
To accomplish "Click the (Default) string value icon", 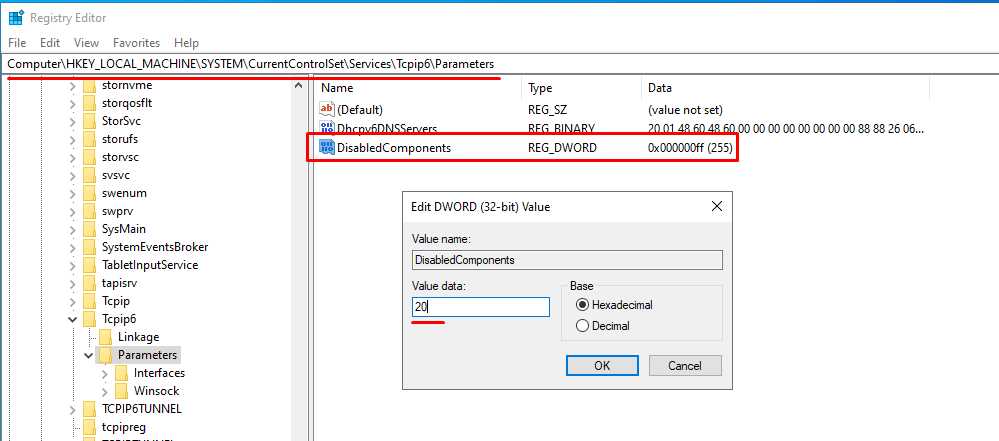I will pyautogui.click(x=326, y=109).
